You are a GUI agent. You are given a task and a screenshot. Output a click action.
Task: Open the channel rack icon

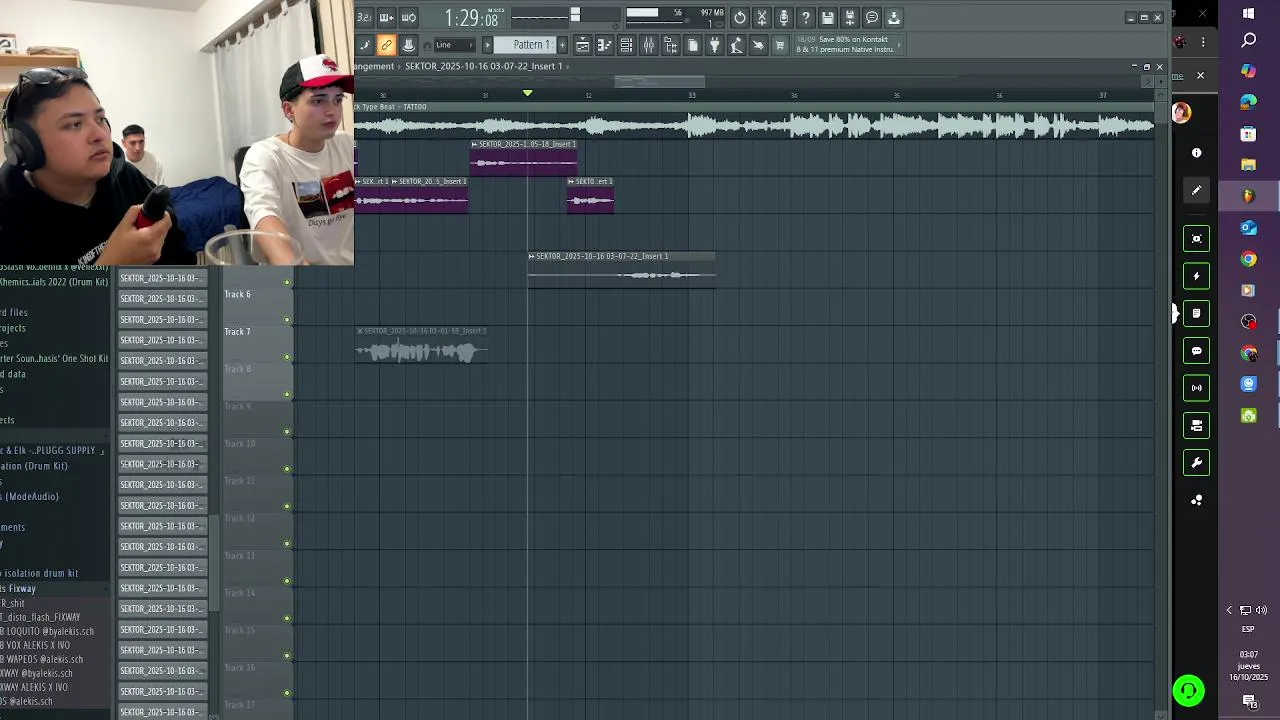626,45
